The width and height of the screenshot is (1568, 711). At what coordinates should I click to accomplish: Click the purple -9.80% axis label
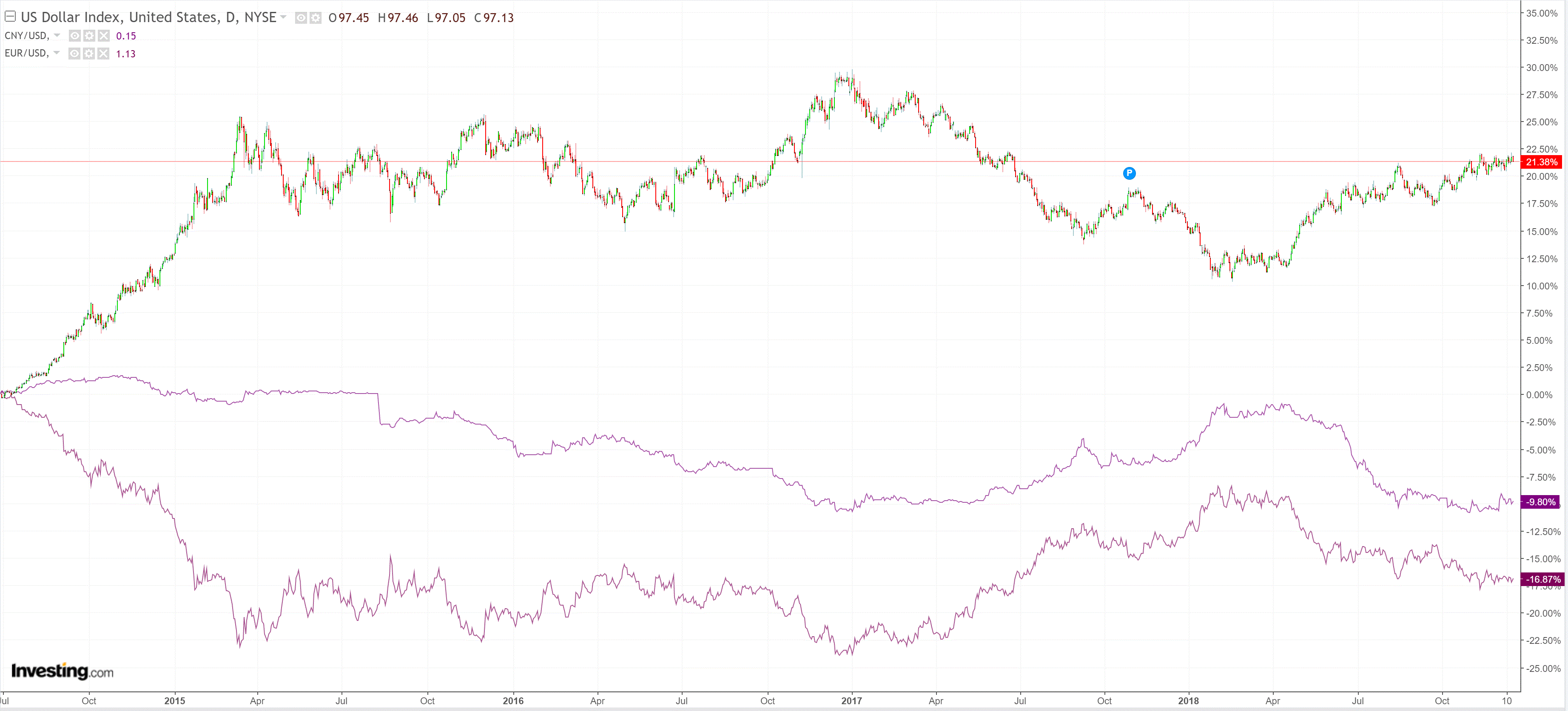1541,502
